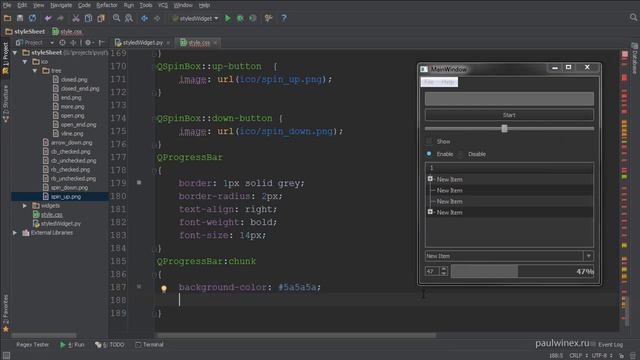The height and width of the screenshot is (360, 640).
Task: Switch to the styledWidget.py editor tab
Action: click(x=142, y=42)
